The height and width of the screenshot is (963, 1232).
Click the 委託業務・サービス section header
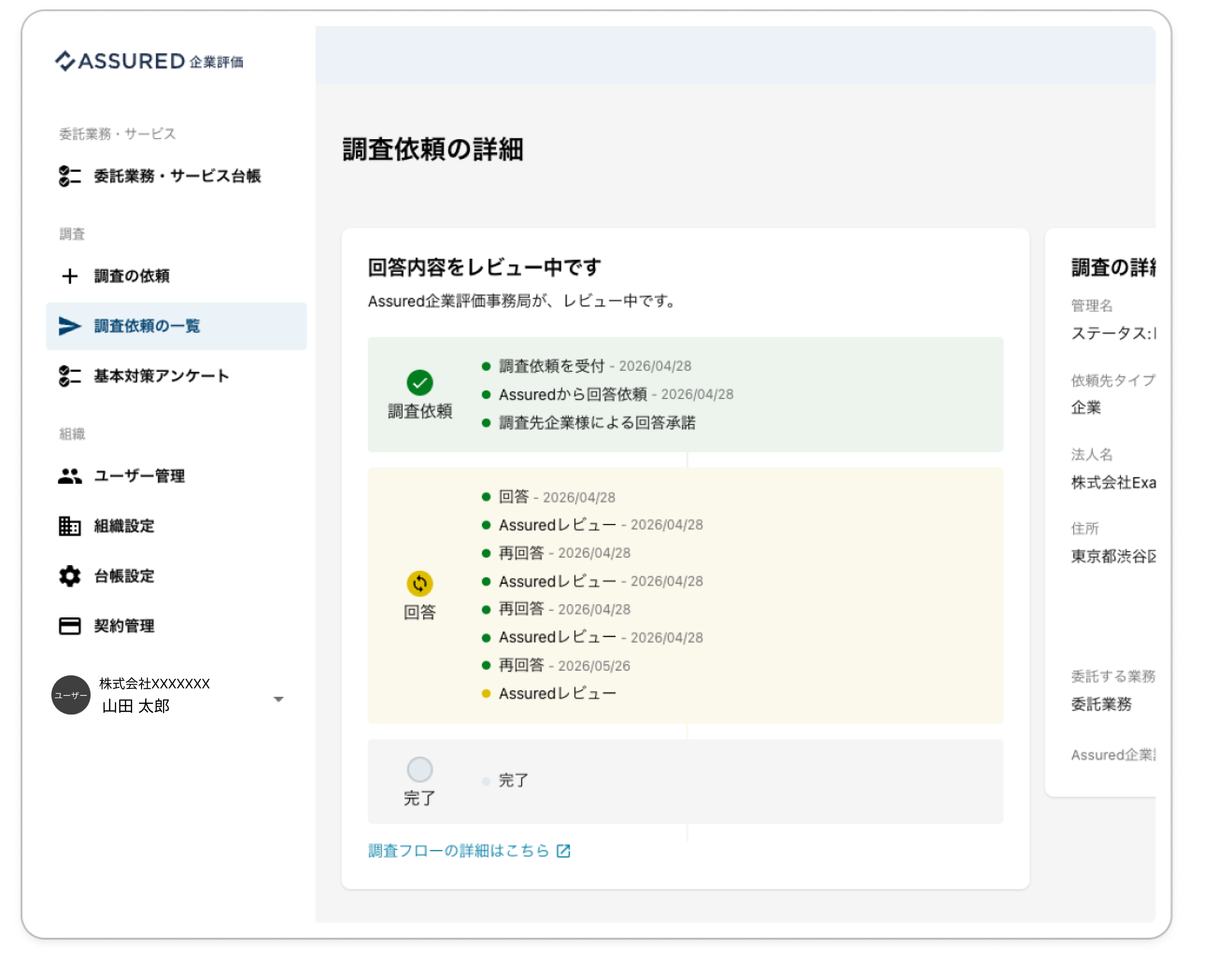(x=118, y=134)
